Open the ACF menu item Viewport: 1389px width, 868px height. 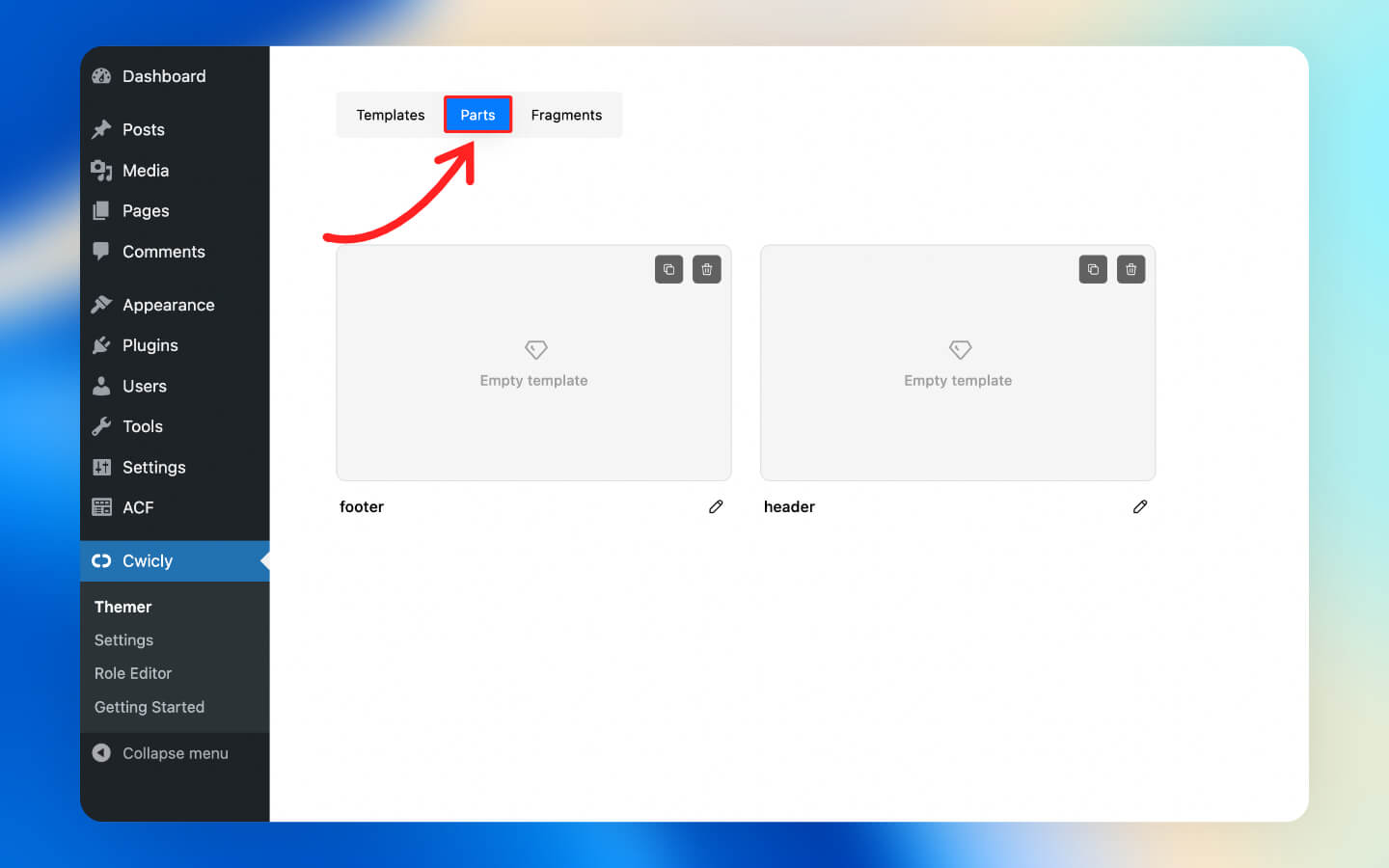click(x=137, y=507)
